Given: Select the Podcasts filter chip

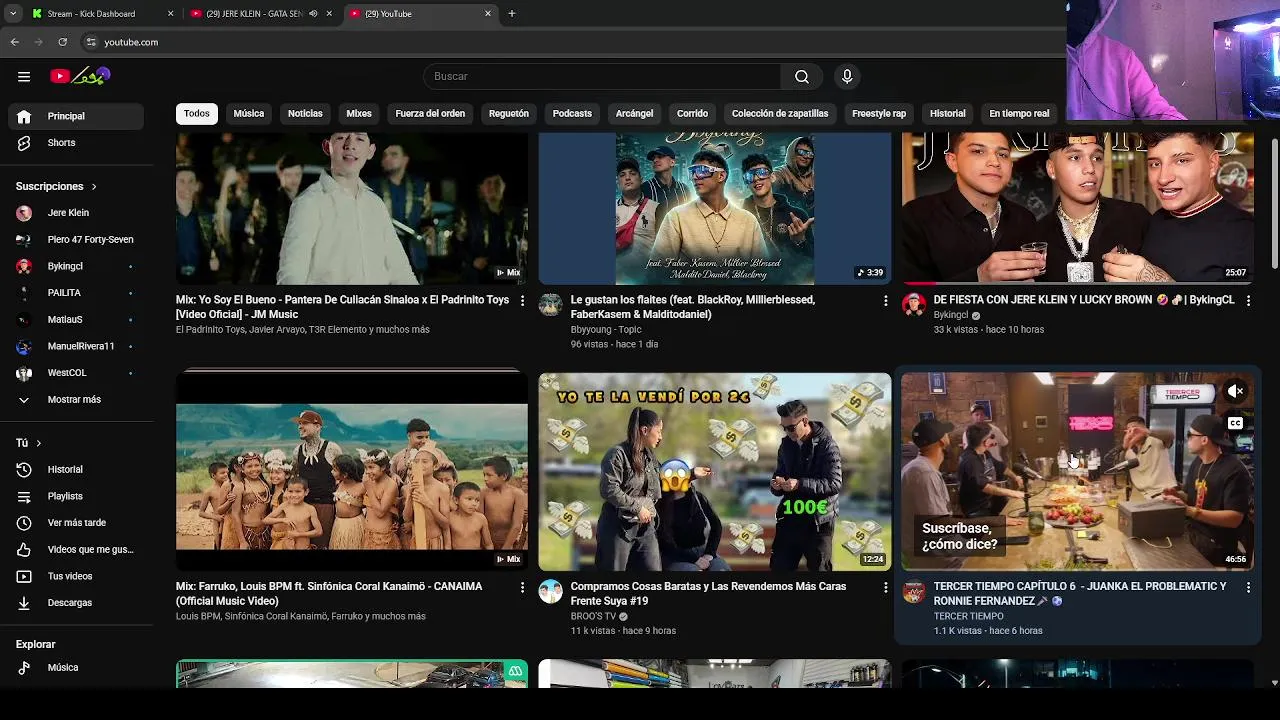Looking at the screenshot, I should [572, 114].
